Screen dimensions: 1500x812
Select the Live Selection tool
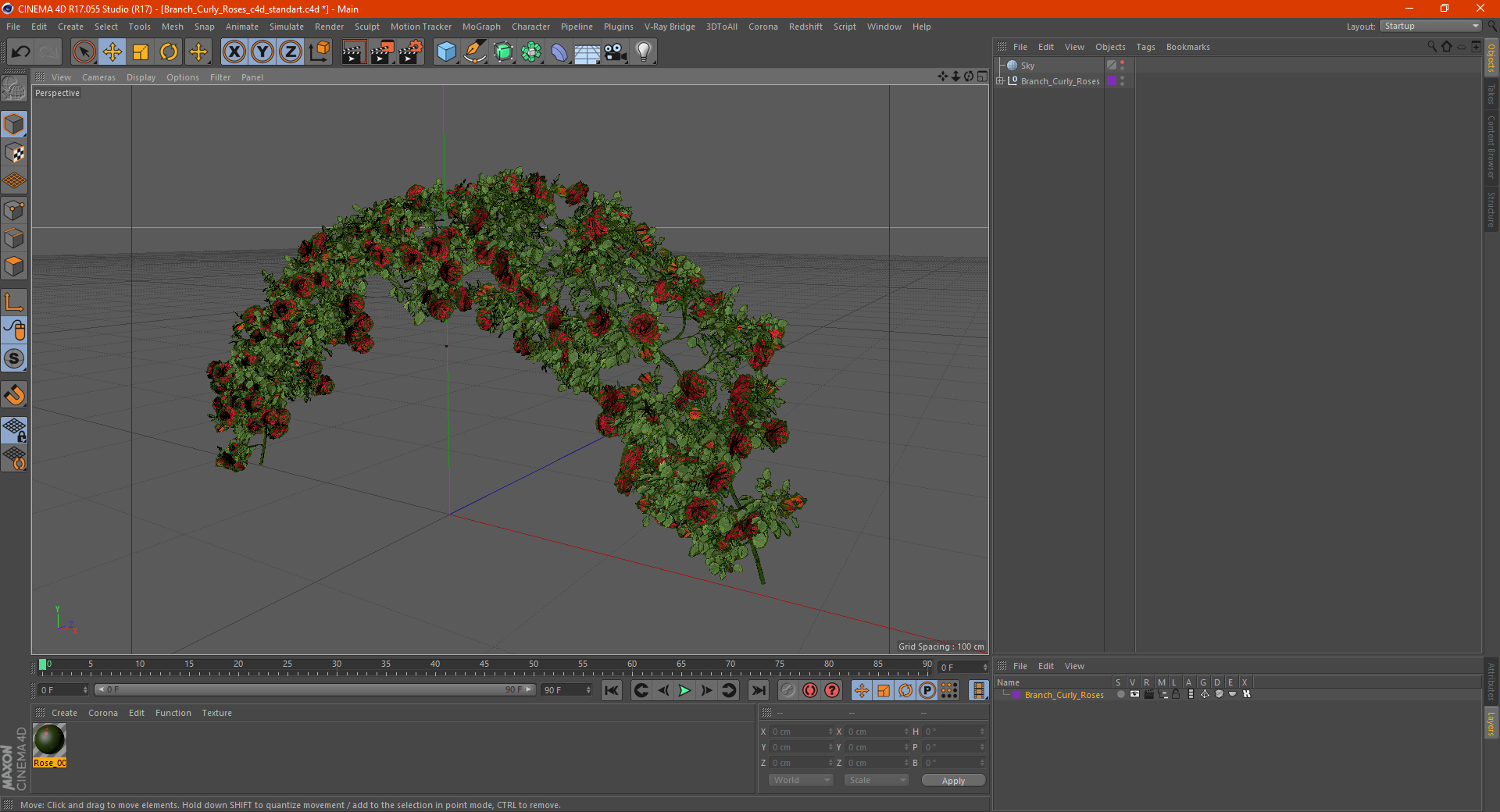(x=84, y=52)
